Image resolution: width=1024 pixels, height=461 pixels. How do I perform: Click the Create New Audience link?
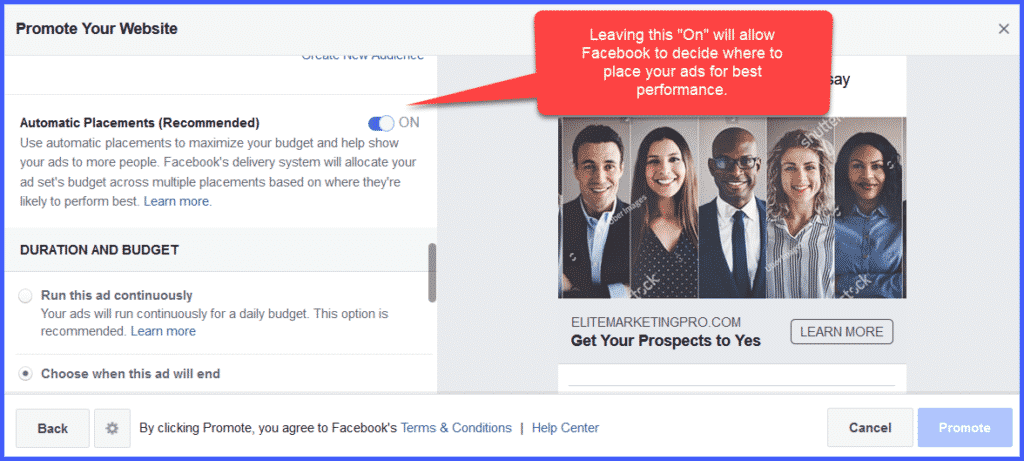[362, 57]
